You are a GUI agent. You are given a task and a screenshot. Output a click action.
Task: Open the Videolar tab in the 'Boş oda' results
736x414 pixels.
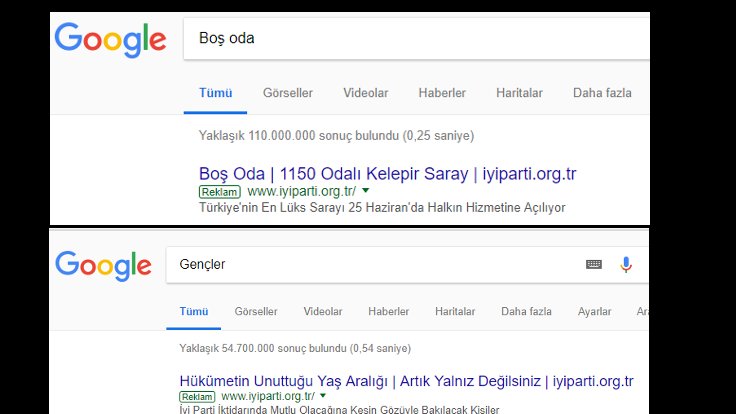tap(366, 93)
